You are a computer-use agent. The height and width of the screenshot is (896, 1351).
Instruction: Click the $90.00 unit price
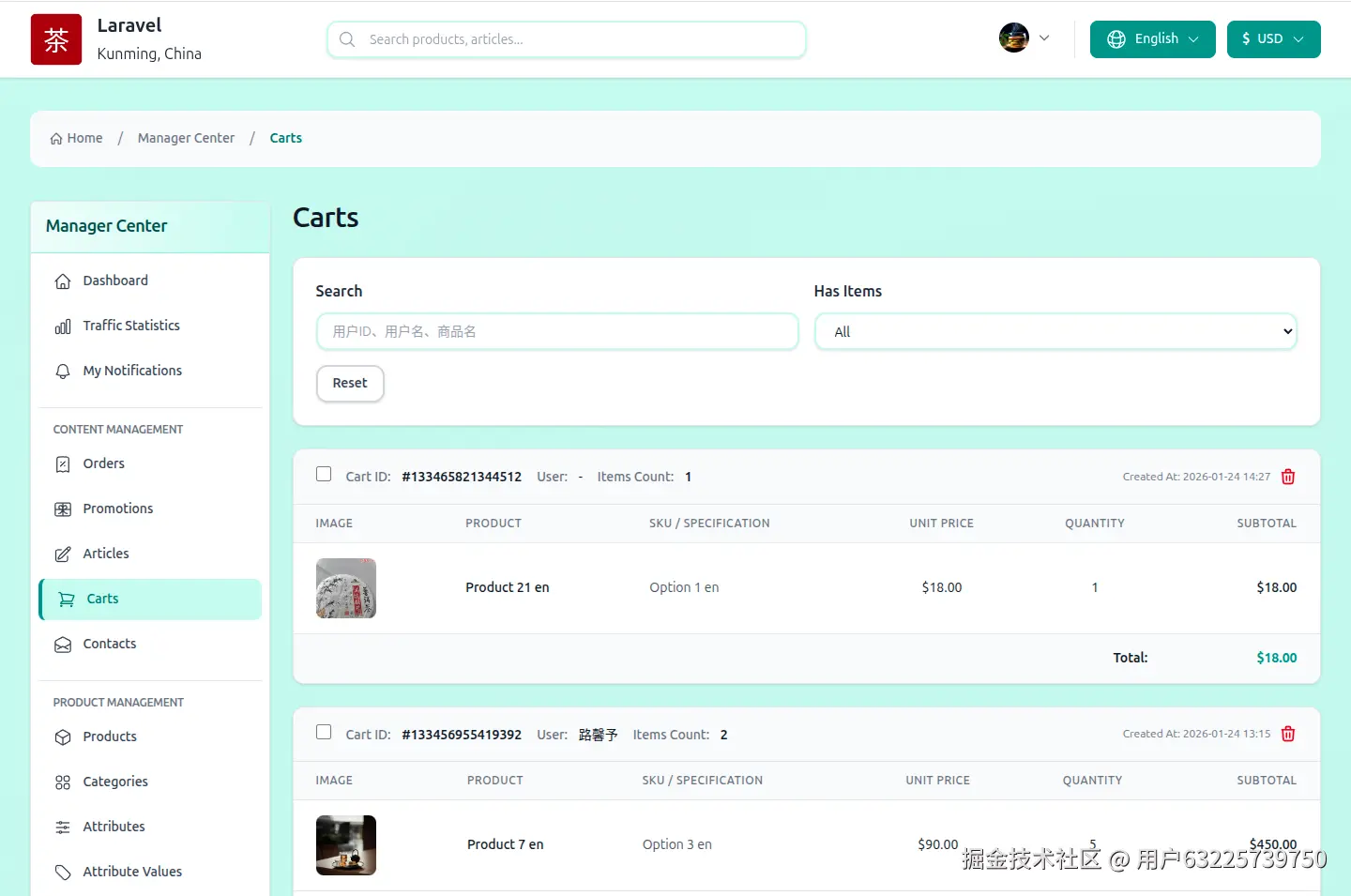click(x=938, y=844)
